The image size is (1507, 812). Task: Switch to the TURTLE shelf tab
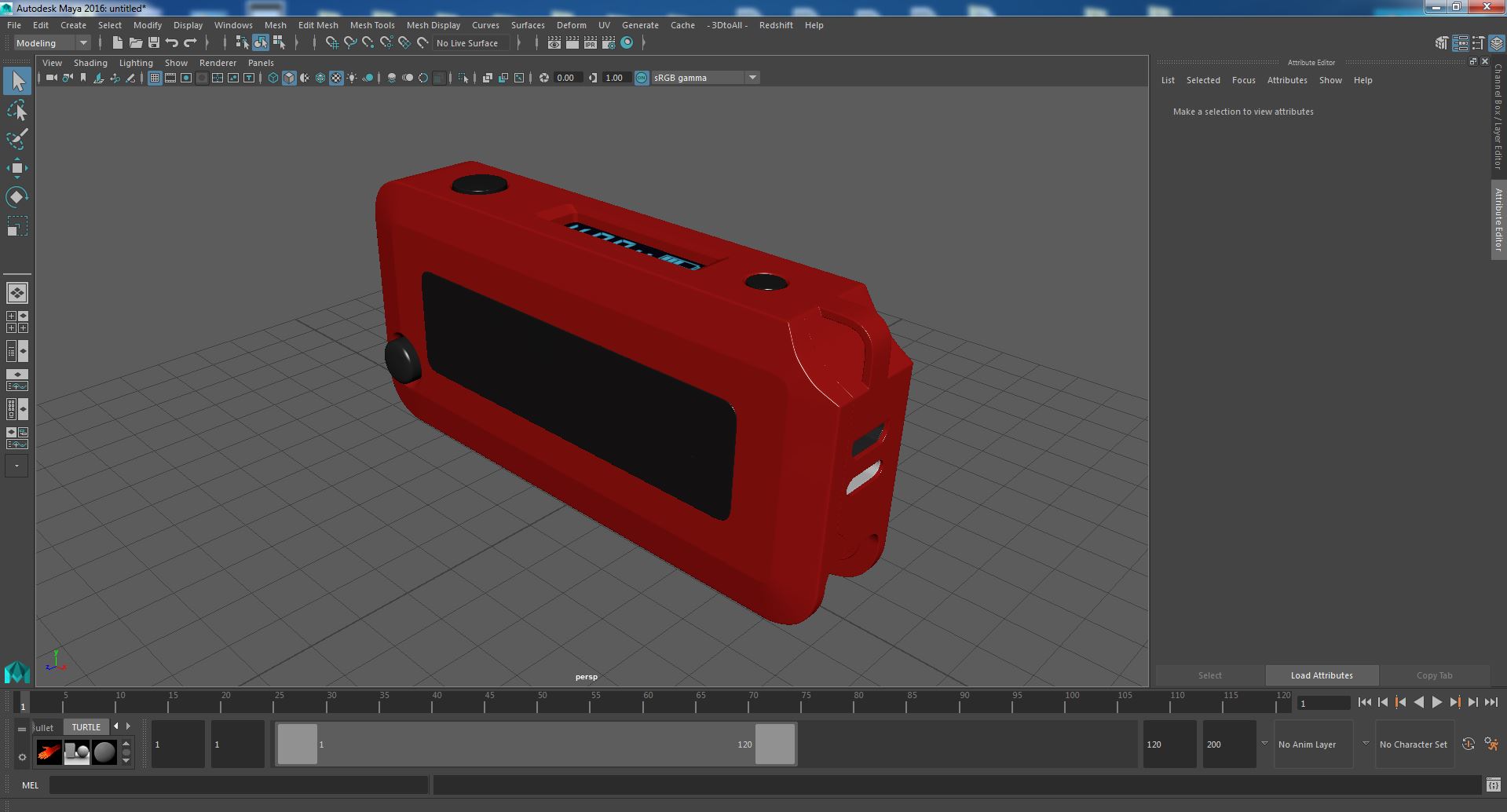tap(86, 727)
